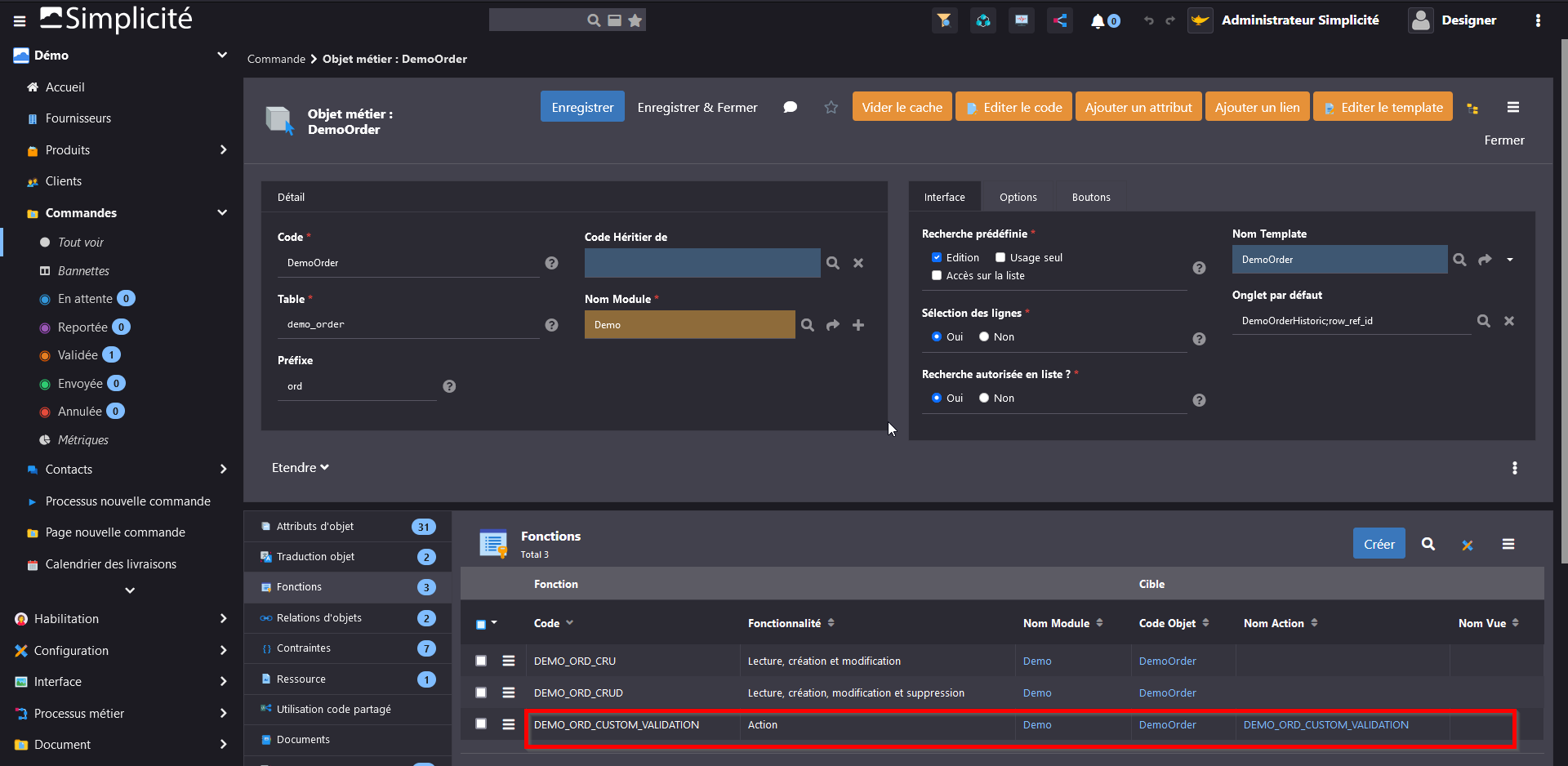Open the Contraintes panel
Image resolution: width=1568 pixels, height=766 pixels.
pos(348,648)
